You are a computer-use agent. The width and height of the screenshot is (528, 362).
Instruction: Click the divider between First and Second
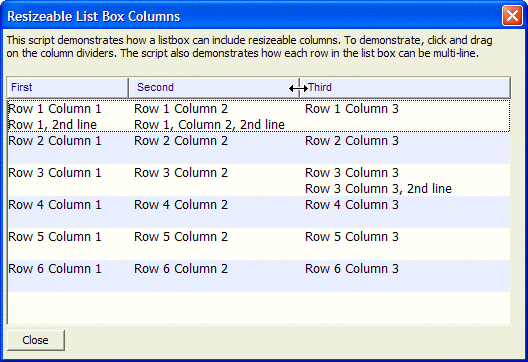click(128, 88)
